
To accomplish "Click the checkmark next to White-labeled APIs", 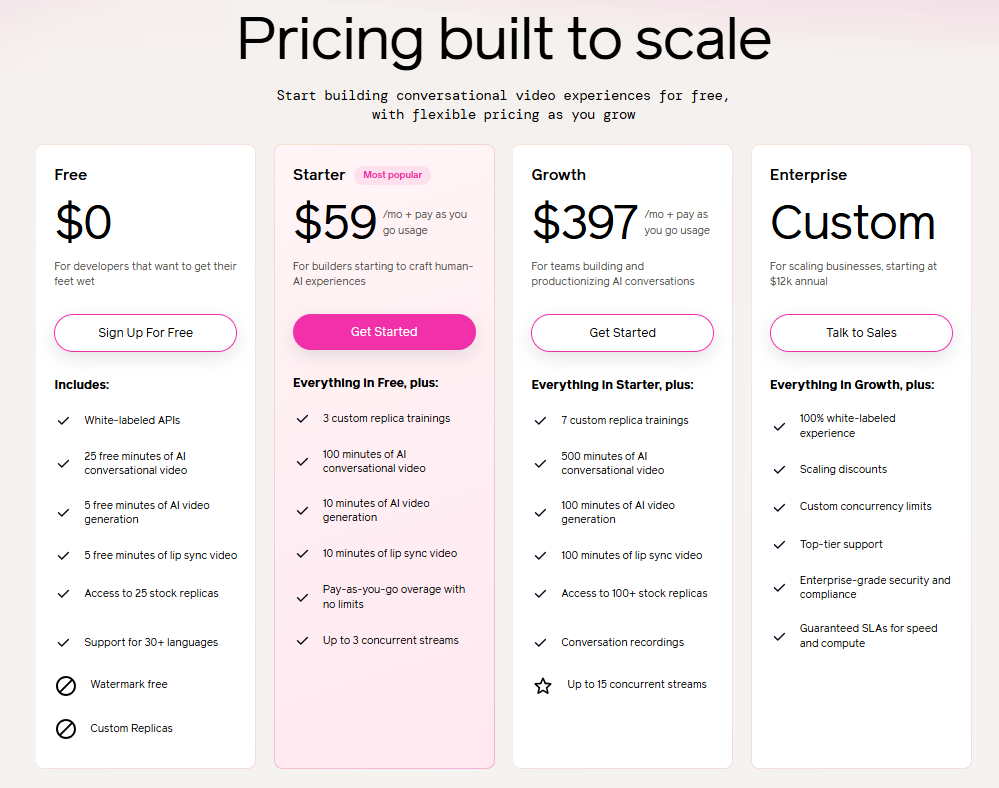I will coord(64,420).
